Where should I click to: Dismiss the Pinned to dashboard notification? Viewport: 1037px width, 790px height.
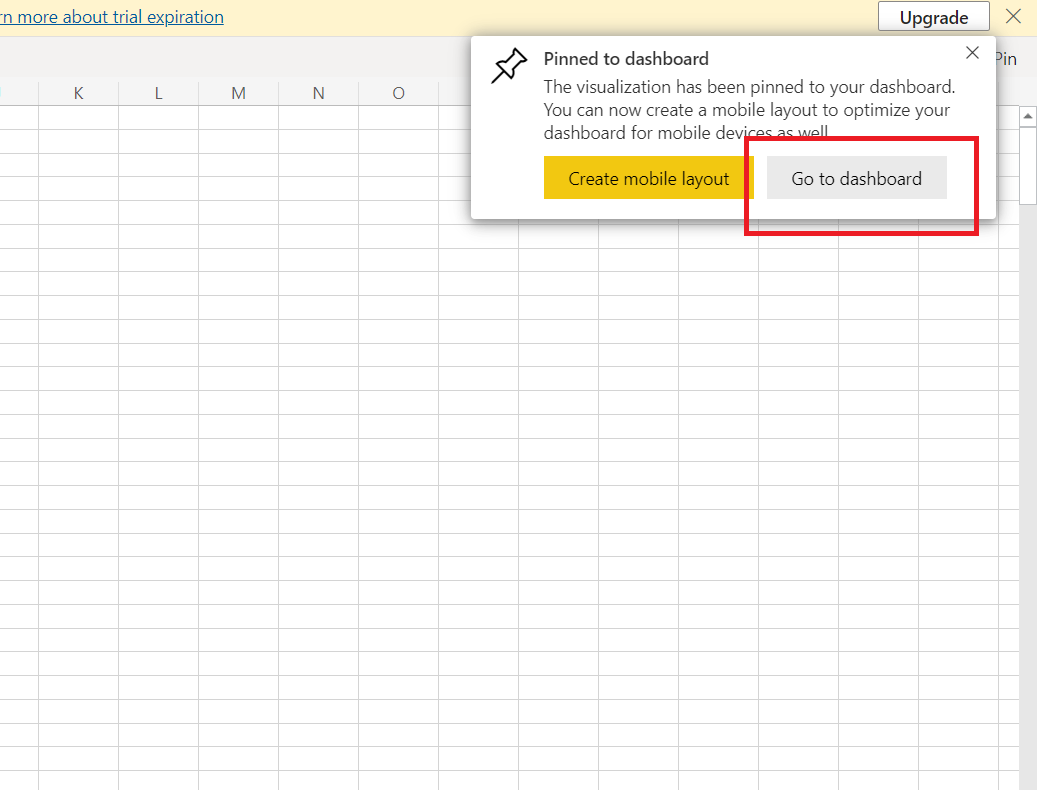[972, 53]
